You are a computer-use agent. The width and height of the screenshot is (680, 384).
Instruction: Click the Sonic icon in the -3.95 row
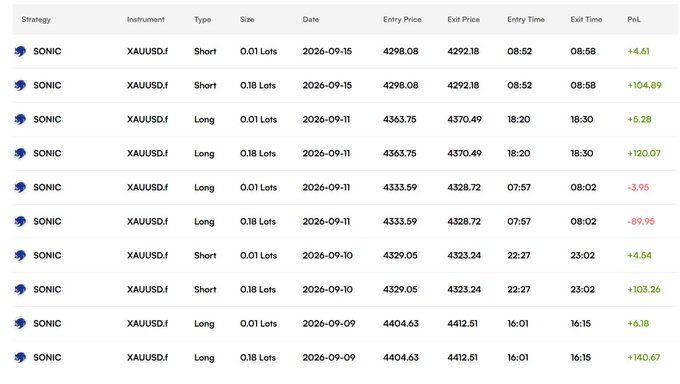(20, 187)
